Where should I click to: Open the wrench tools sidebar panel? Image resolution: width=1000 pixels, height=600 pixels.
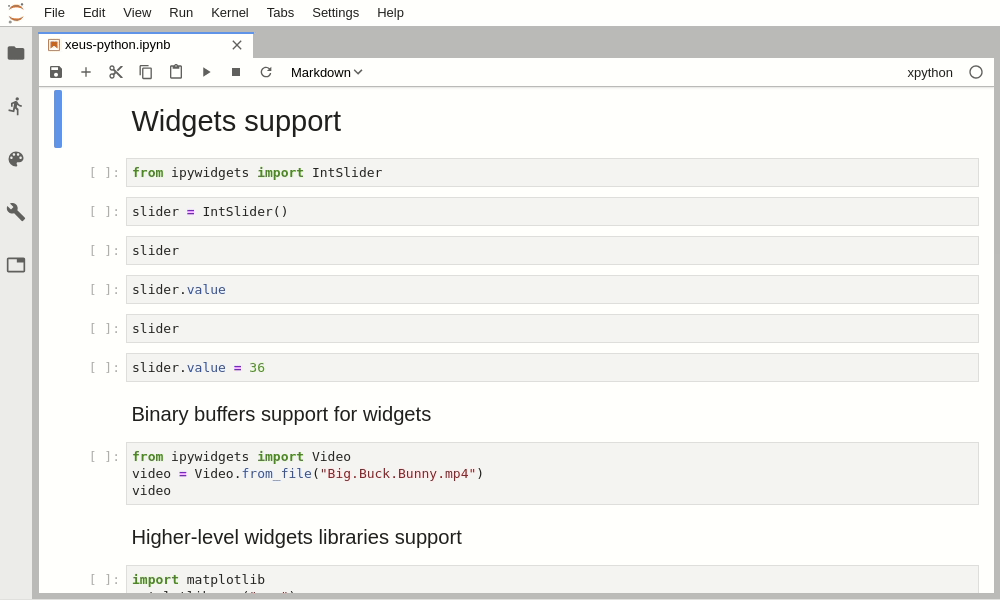point(16,212)
